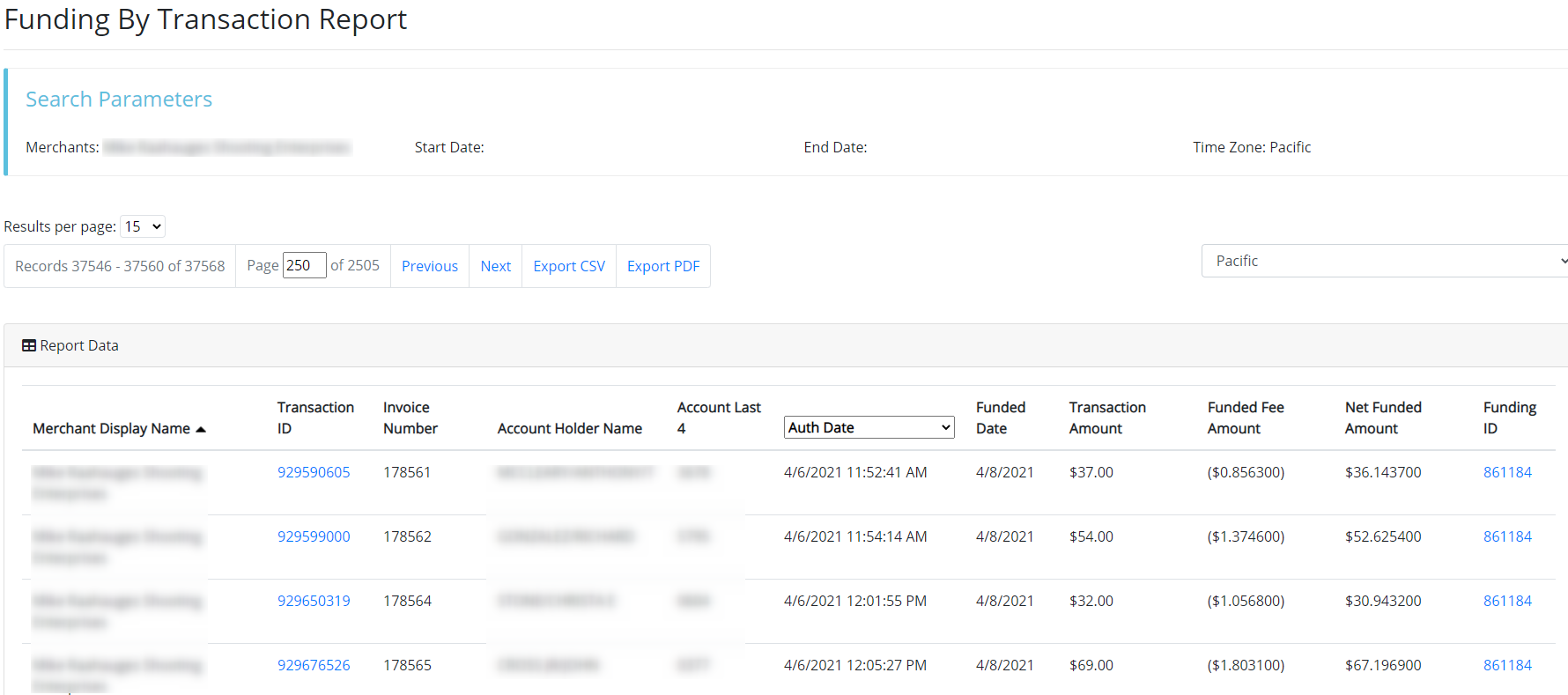Select transaction amount $69.00
Viewport: 1568px width, 695px height.
[x=1091, y=665]
